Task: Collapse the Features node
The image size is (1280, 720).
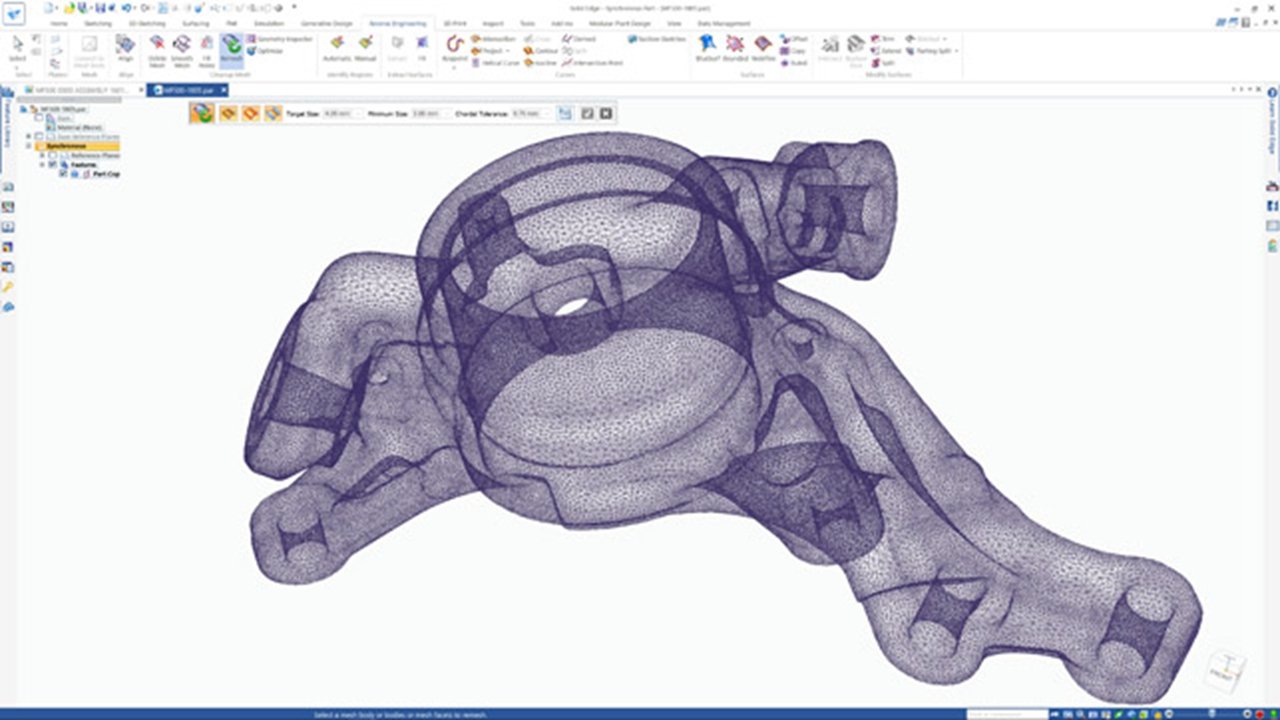Action: click(x=42, y=164)
